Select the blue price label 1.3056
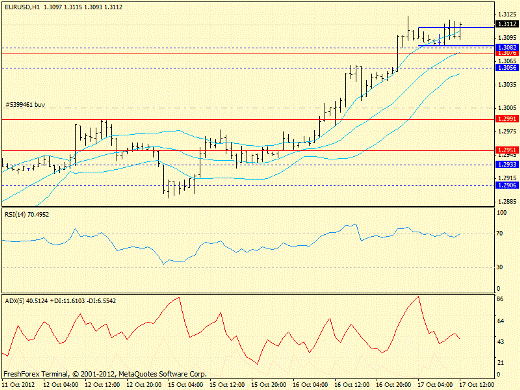 click(x=507, y=68)
